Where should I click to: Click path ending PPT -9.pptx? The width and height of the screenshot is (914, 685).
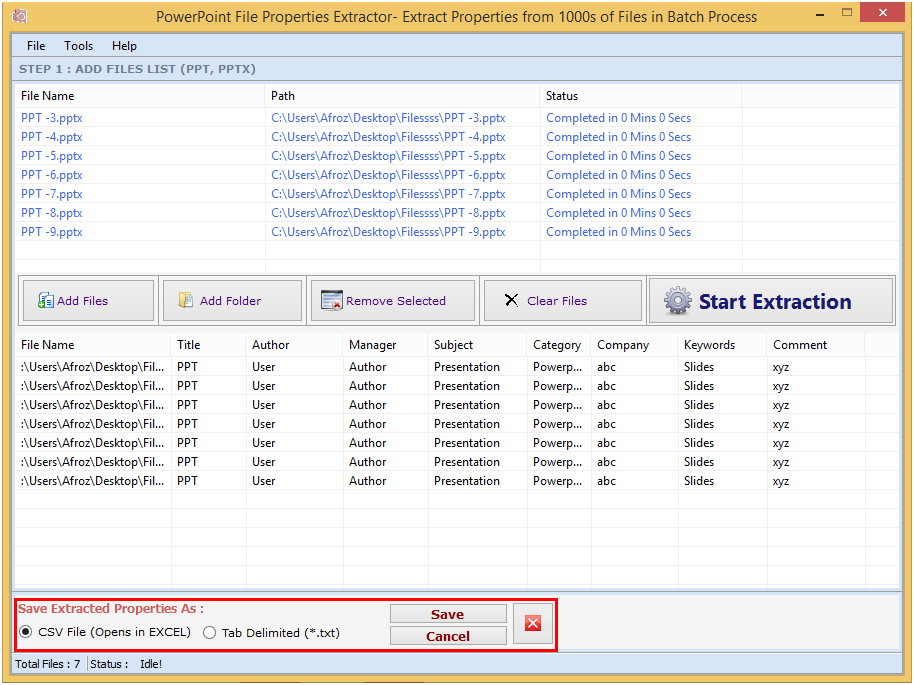point(388,231)
